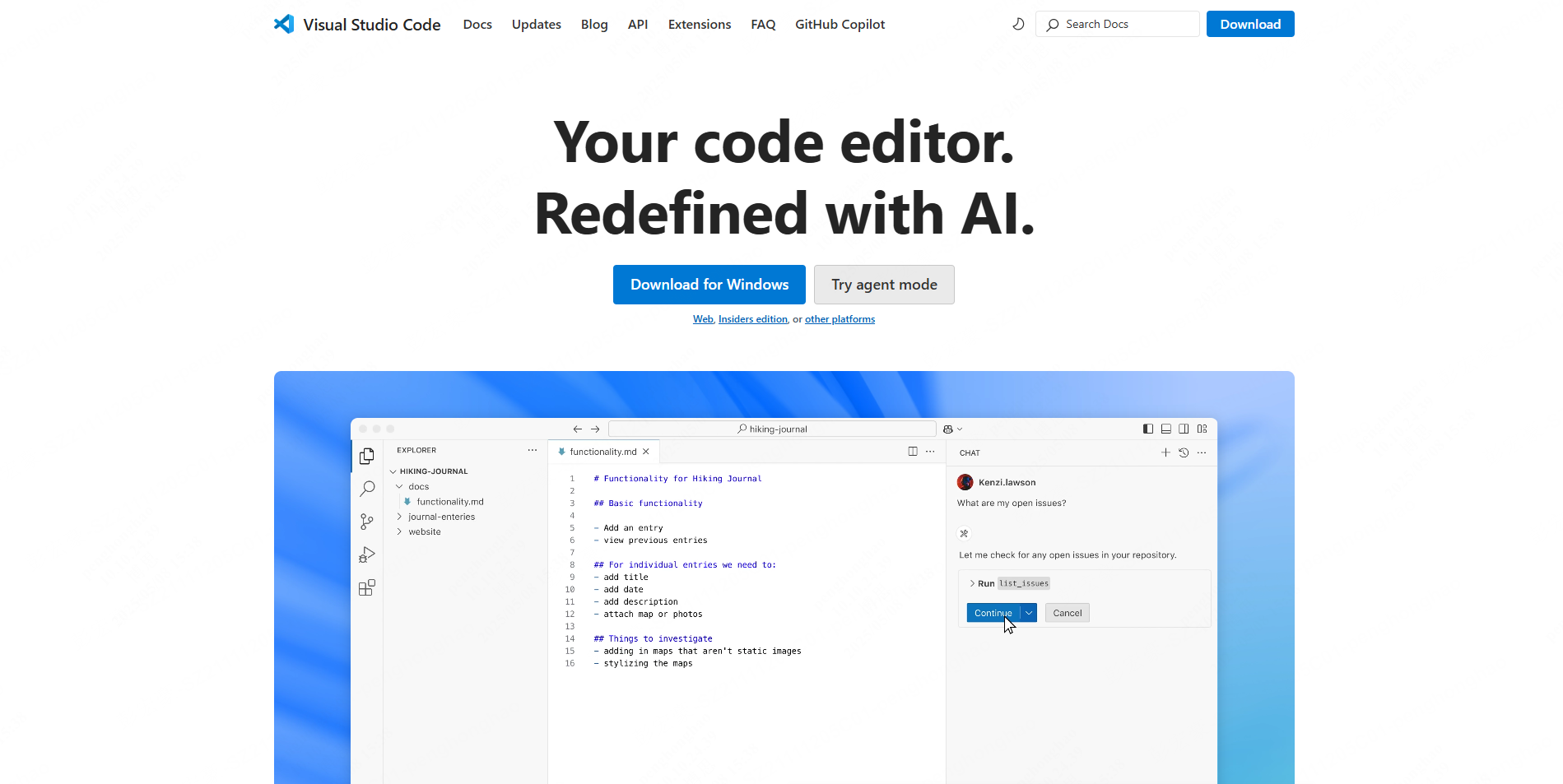Viewport: 1563px width, 784px height.
Task: Click the Download for Windows button
Action: pos(709,284)
